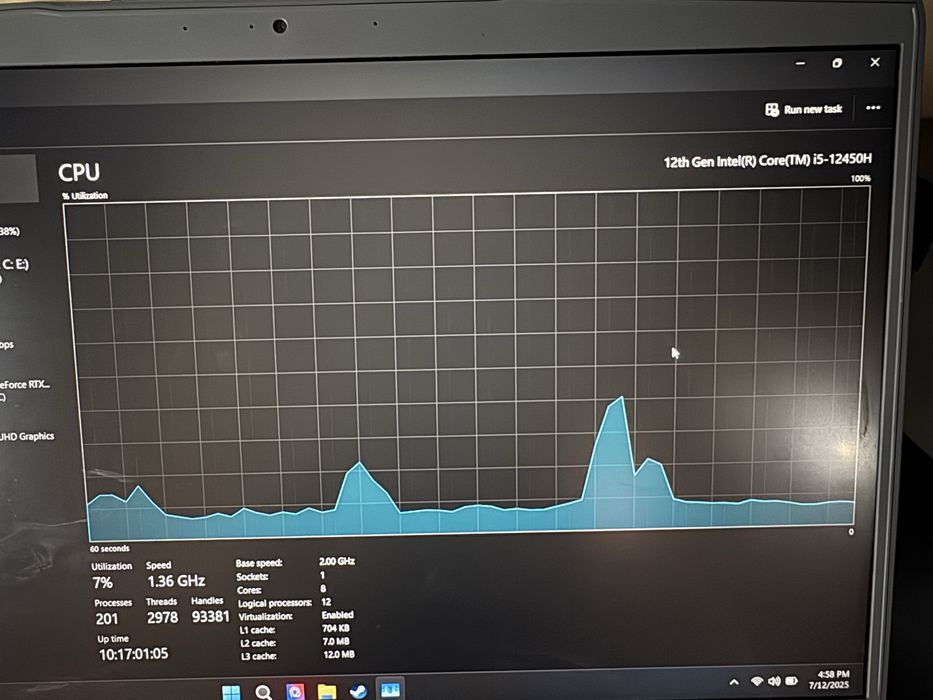
Task: Select the Memory item showing 38%
Action: (10, 231)
